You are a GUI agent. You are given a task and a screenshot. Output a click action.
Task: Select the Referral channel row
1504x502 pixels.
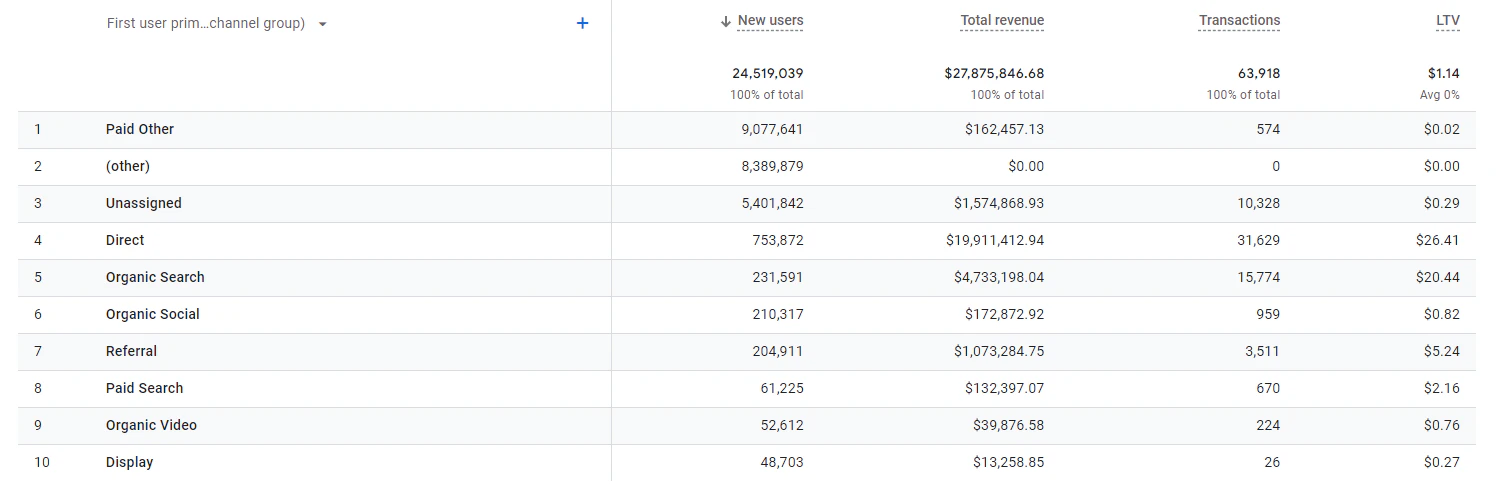pyautogui.click(x=747, y=352)
